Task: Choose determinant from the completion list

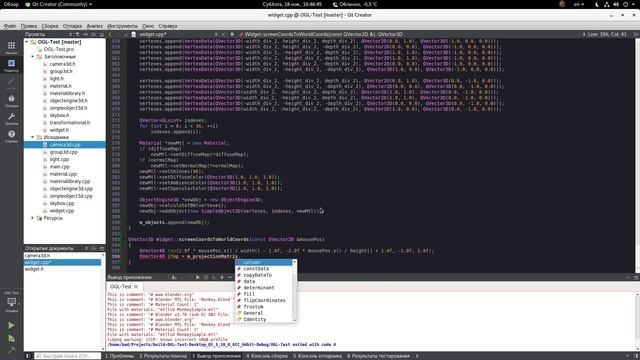Action: click(259, 288)
